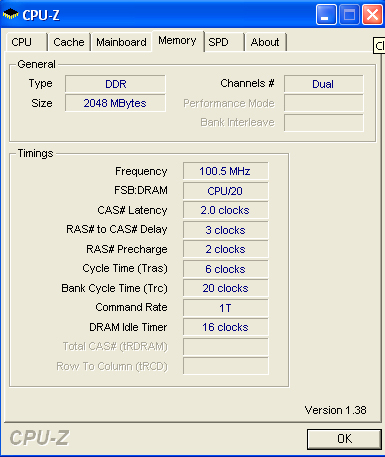The image size is (385, 457).
Task: Click the maximize button in title bar
Action: [x=349, y=15]
